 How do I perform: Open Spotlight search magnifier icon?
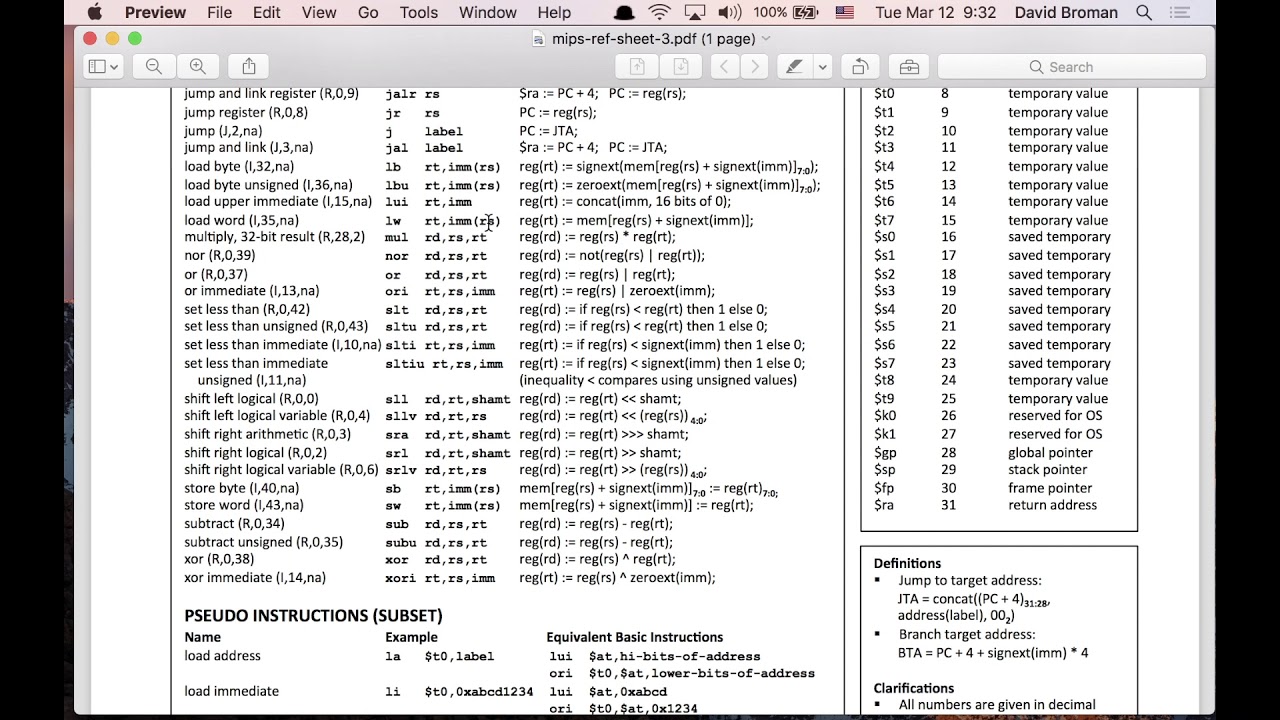pos(1144,13)
